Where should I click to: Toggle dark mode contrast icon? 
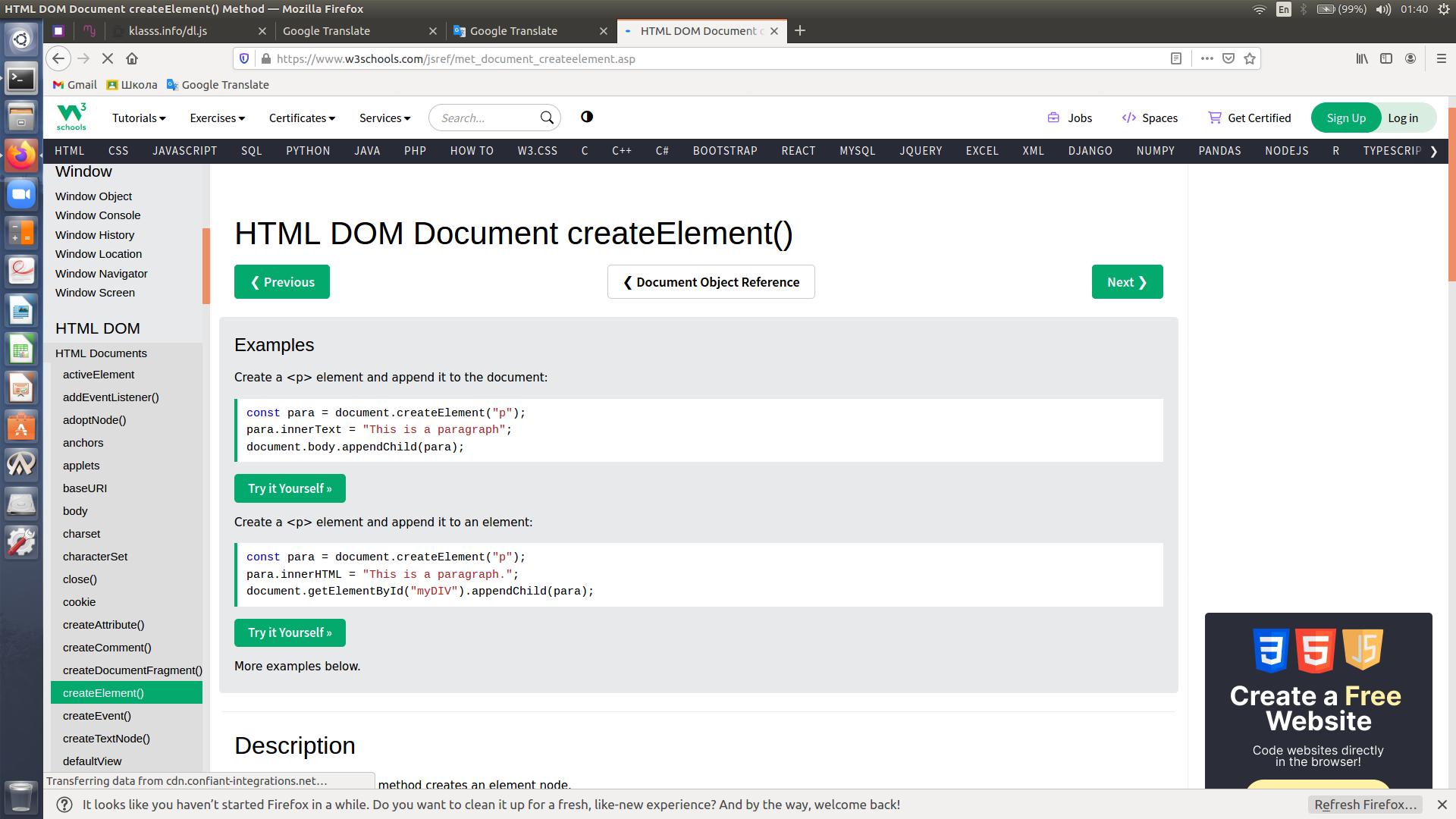tap(587, 117)
